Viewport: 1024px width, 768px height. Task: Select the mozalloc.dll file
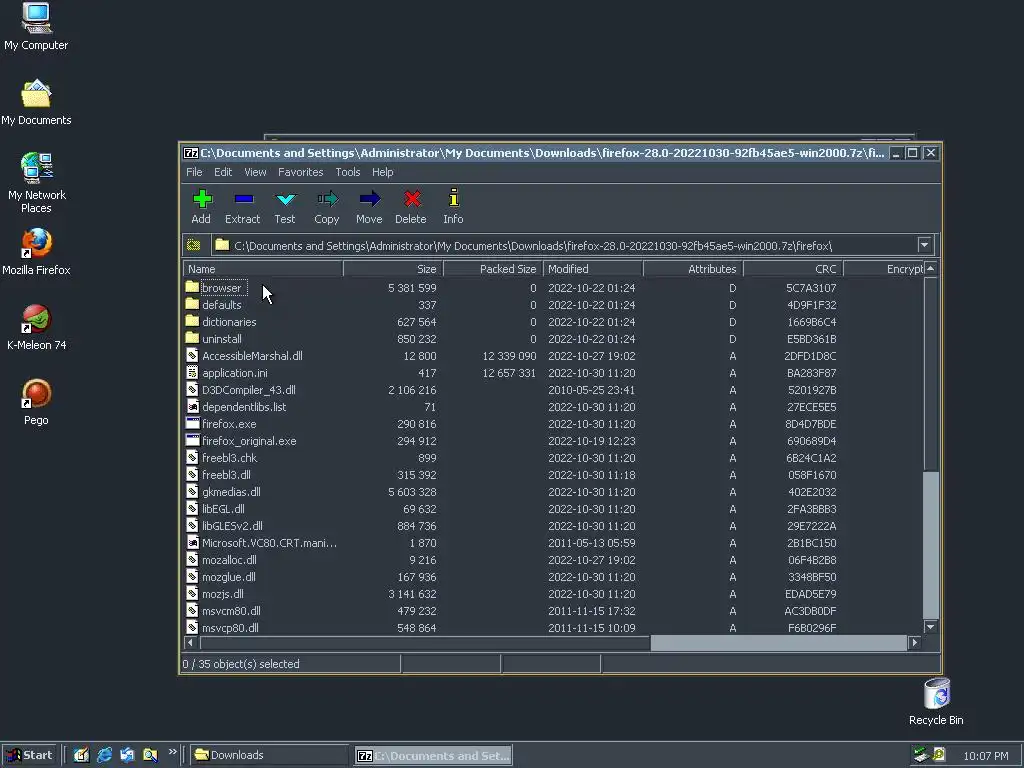click(x=229, y=560)
